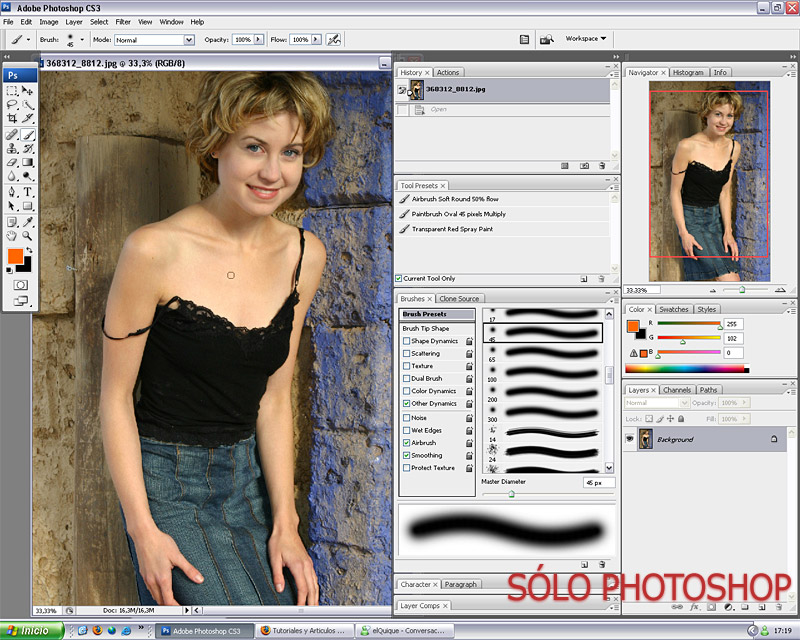Image resolution: width=800 pixels, height=640 pixels.
Task: Select the Lasso tool
Action: pyautogui.click(x=12, y=104)
